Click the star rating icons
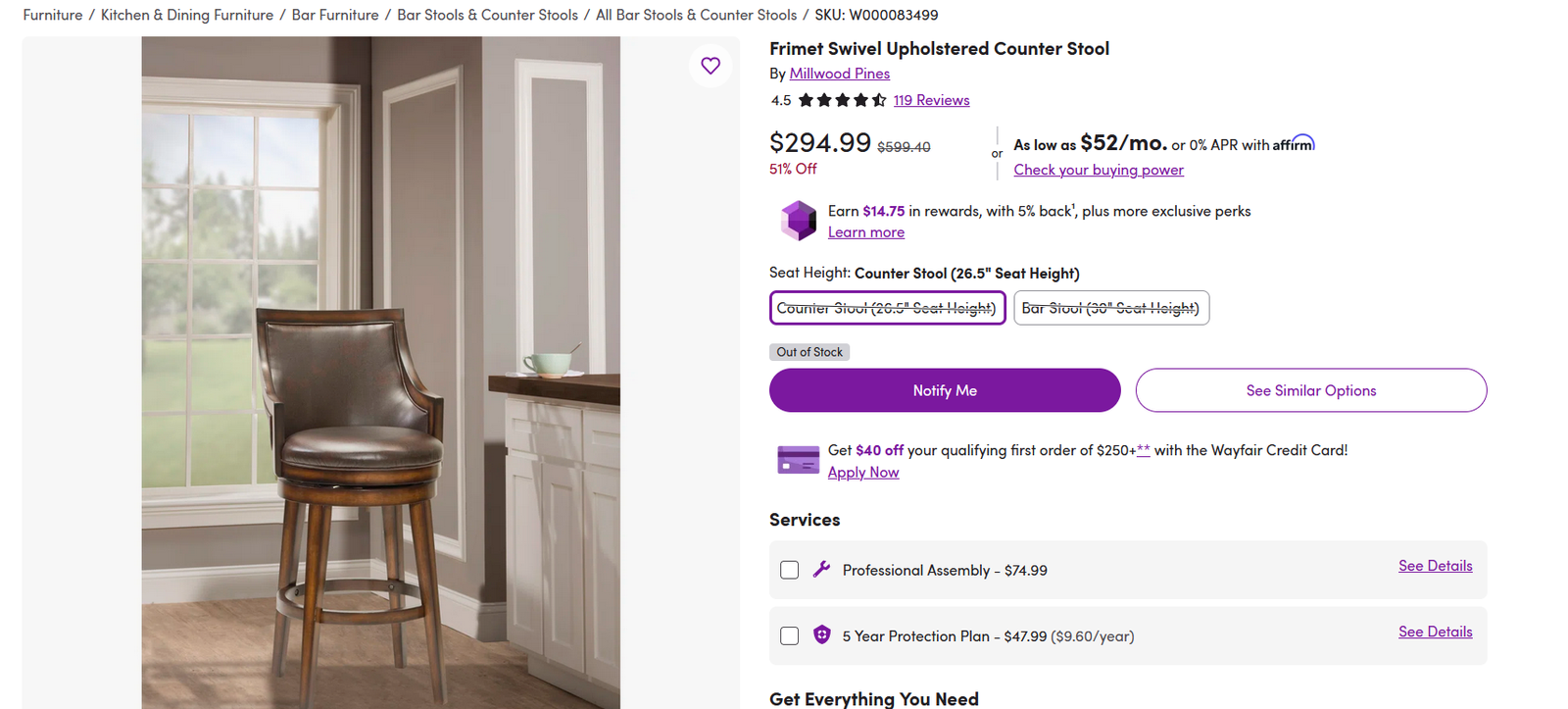The height and width of the screenshot is (709, 1568). (x=841, y=100)
